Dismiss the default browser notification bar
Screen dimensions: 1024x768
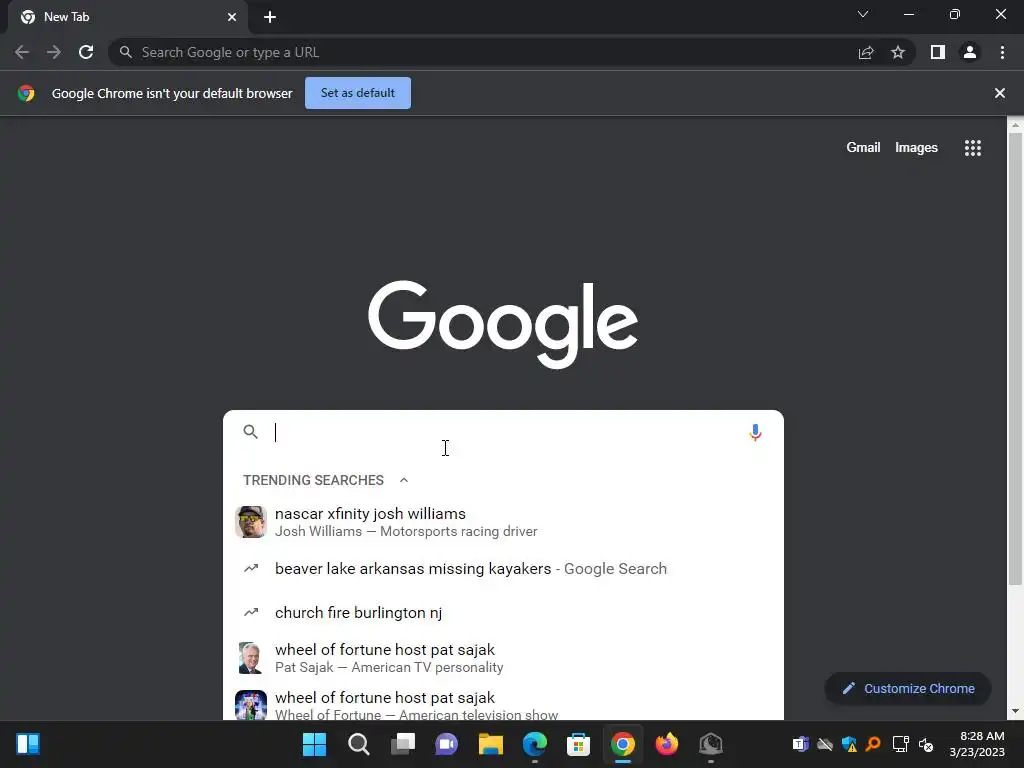999,93
